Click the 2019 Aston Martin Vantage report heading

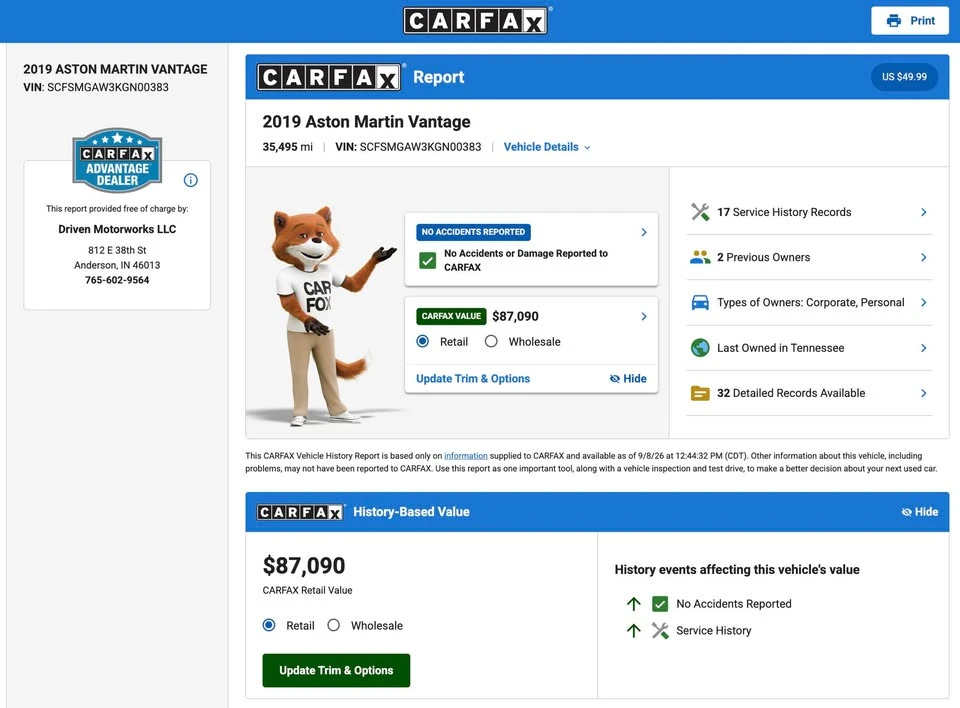click(x=366, y=122)
